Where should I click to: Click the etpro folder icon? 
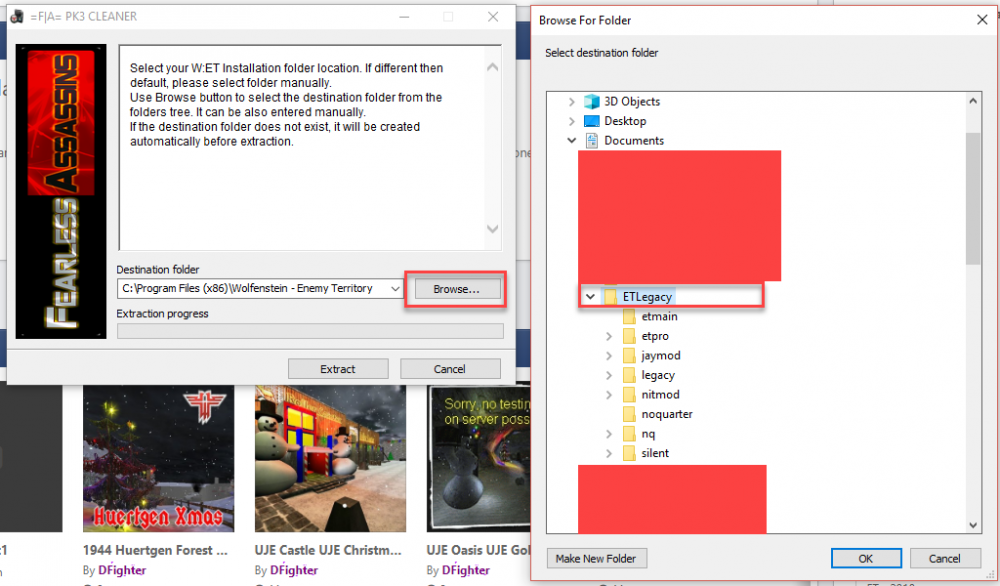pyautogui.click(x=629, y=336)
